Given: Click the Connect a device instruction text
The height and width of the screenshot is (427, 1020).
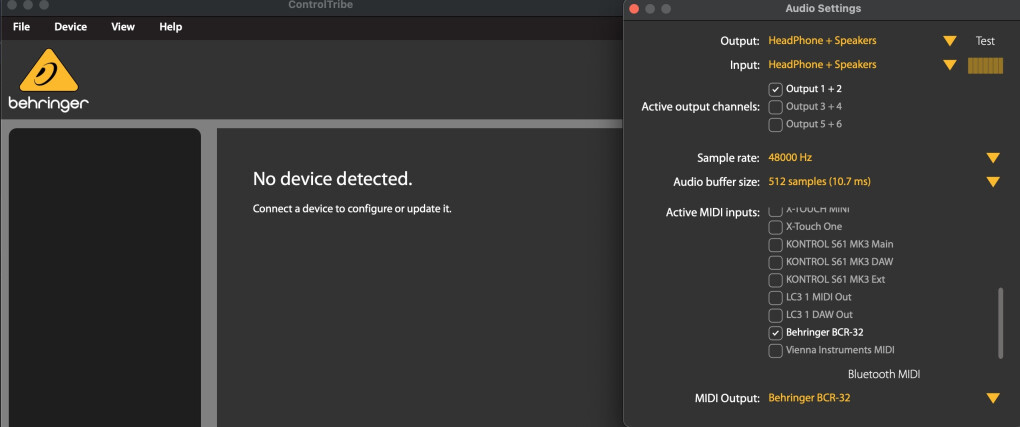Looking at the screenshot, I should coord(352,210).
